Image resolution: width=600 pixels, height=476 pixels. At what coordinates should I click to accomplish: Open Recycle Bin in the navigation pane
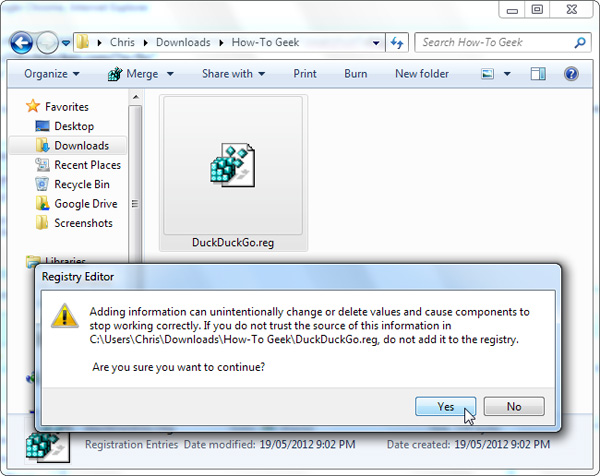pyautogui.click(x=82, y=184)
